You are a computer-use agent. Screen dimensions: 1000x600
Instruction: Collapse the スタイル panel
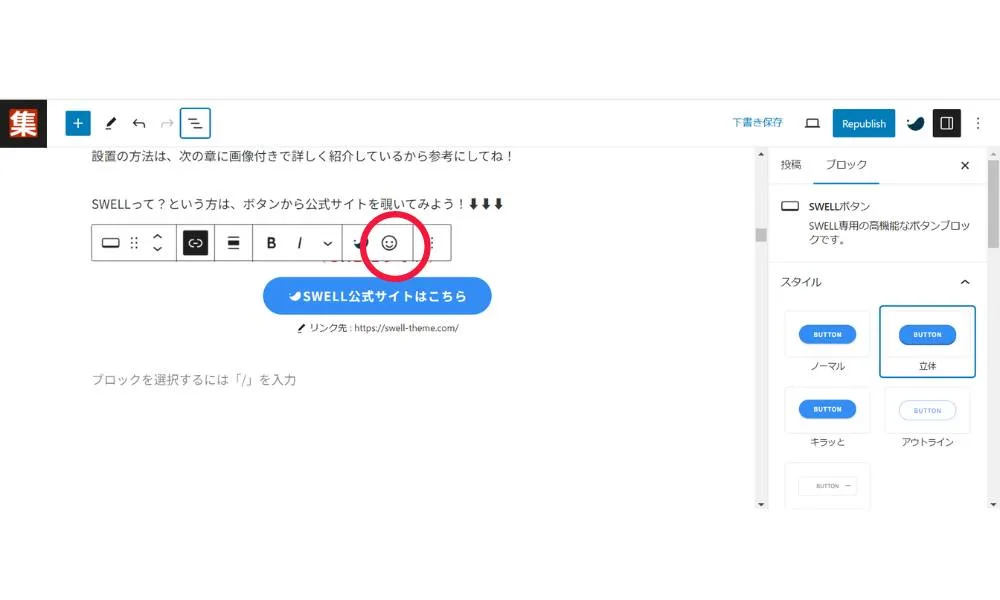tap(965, 282)
